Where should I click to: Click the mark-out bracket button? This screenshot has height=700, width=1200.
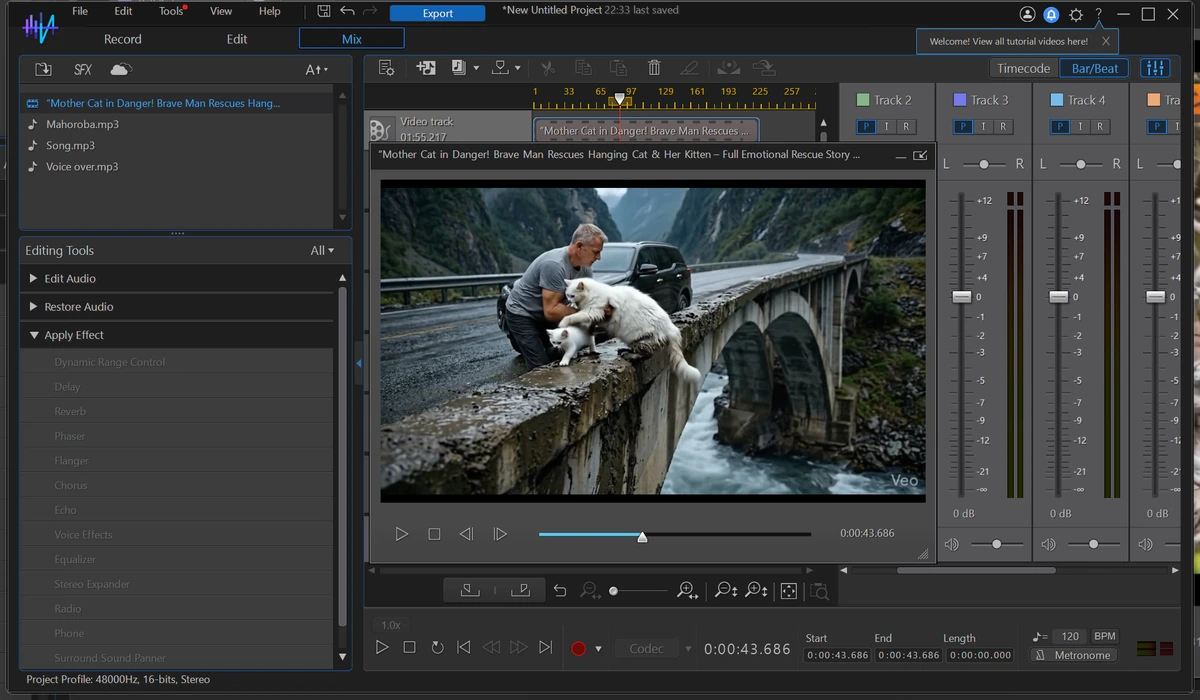tap(520, 591)
